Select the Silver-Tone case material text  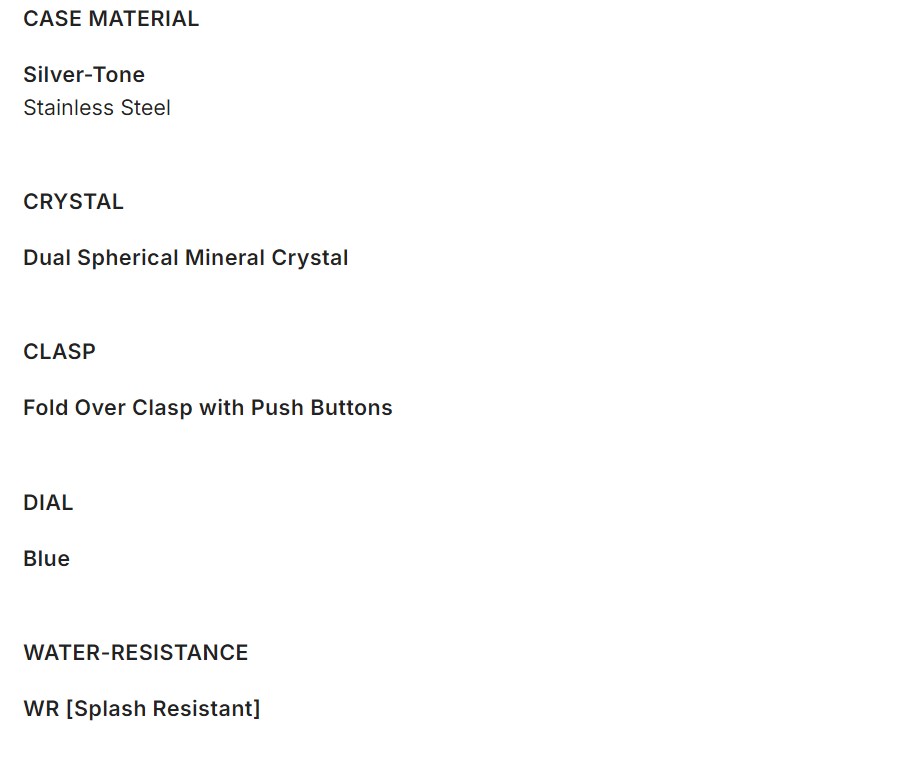click(x=84, y=75)
